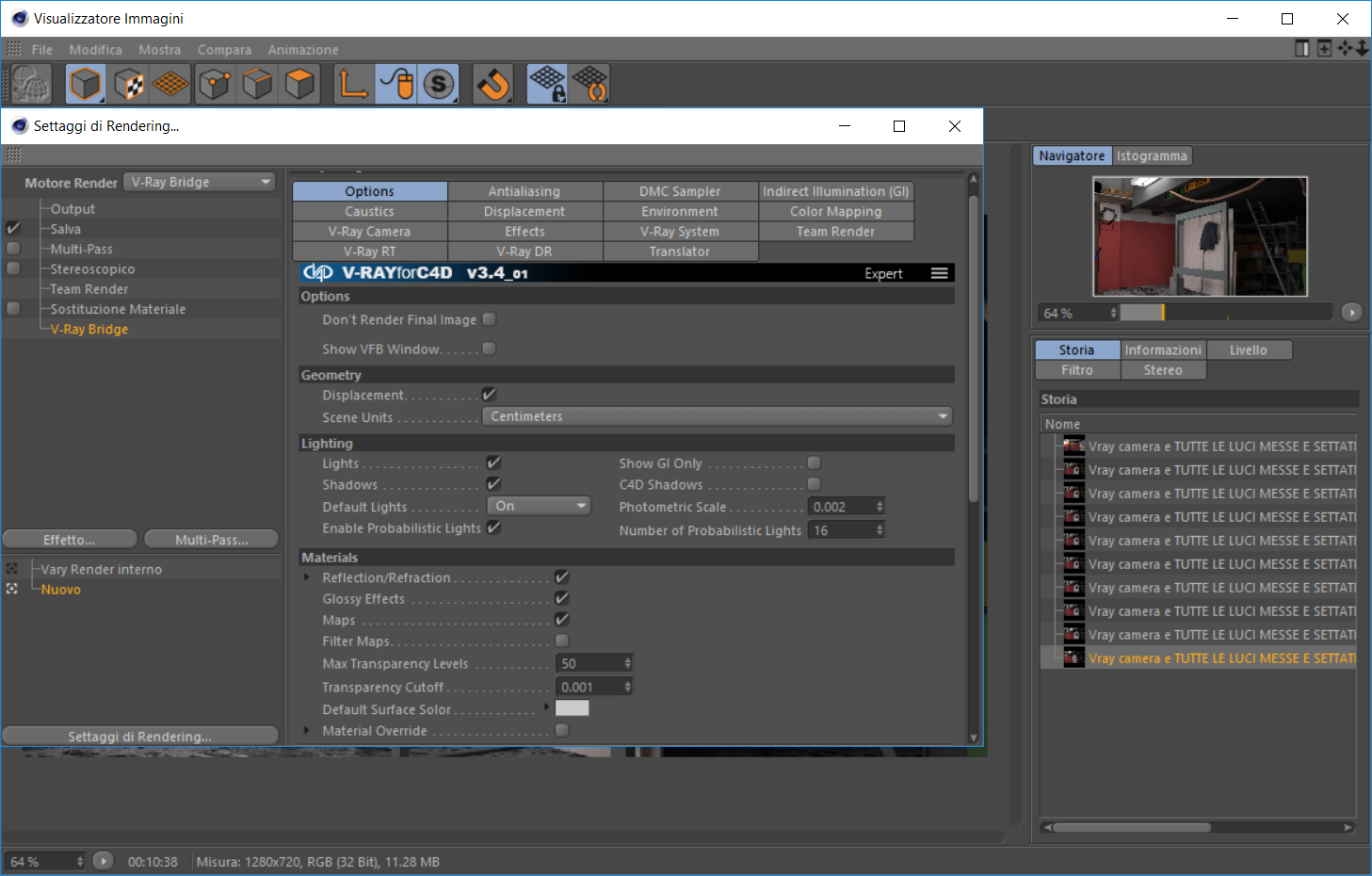Enable the Multi-Pass checkbox
This screenshot has height=876, width=1372.
(13, 249)
